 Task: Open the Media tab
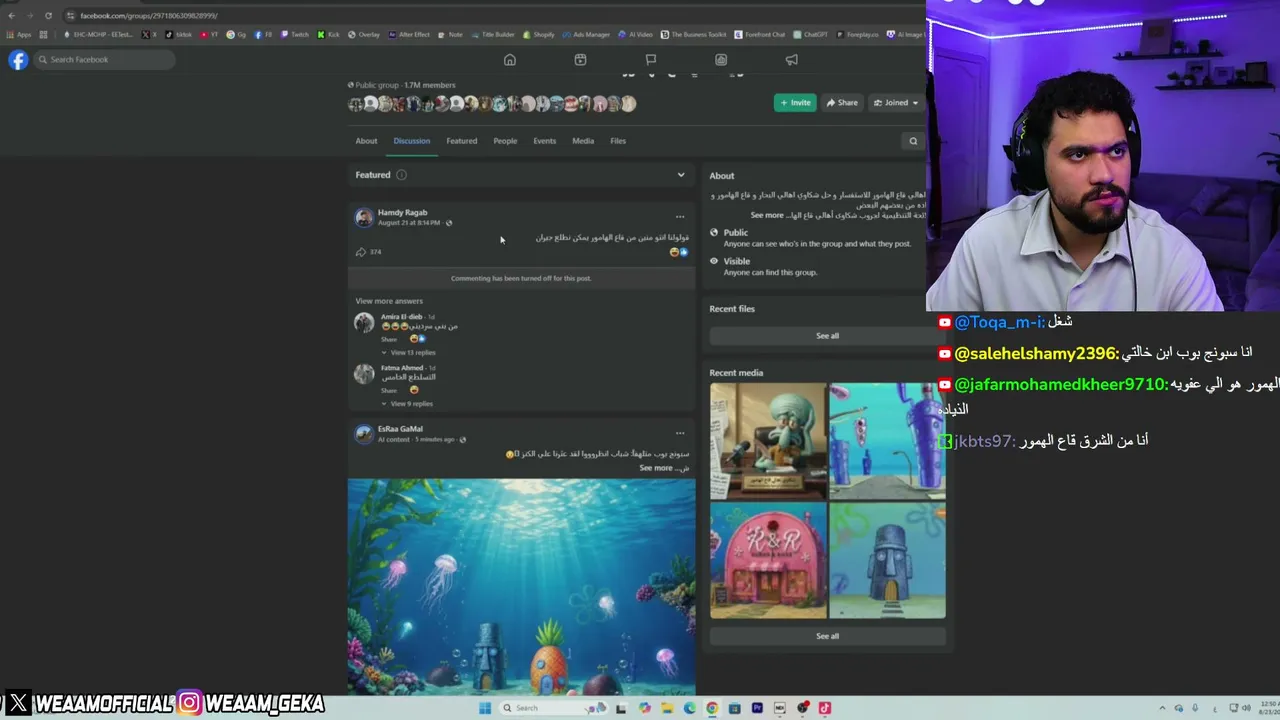pos(583,141)
